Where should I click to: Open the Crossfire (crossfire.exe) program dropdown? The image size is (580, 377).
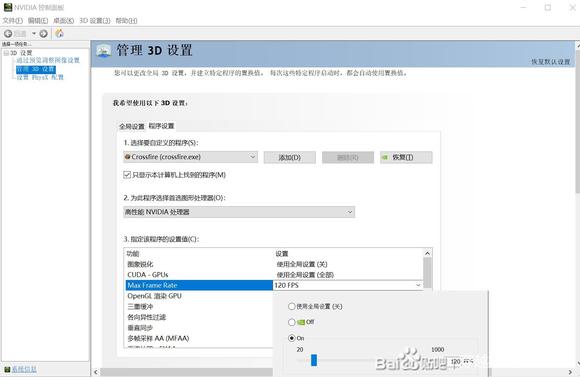(x=190, y=157)
